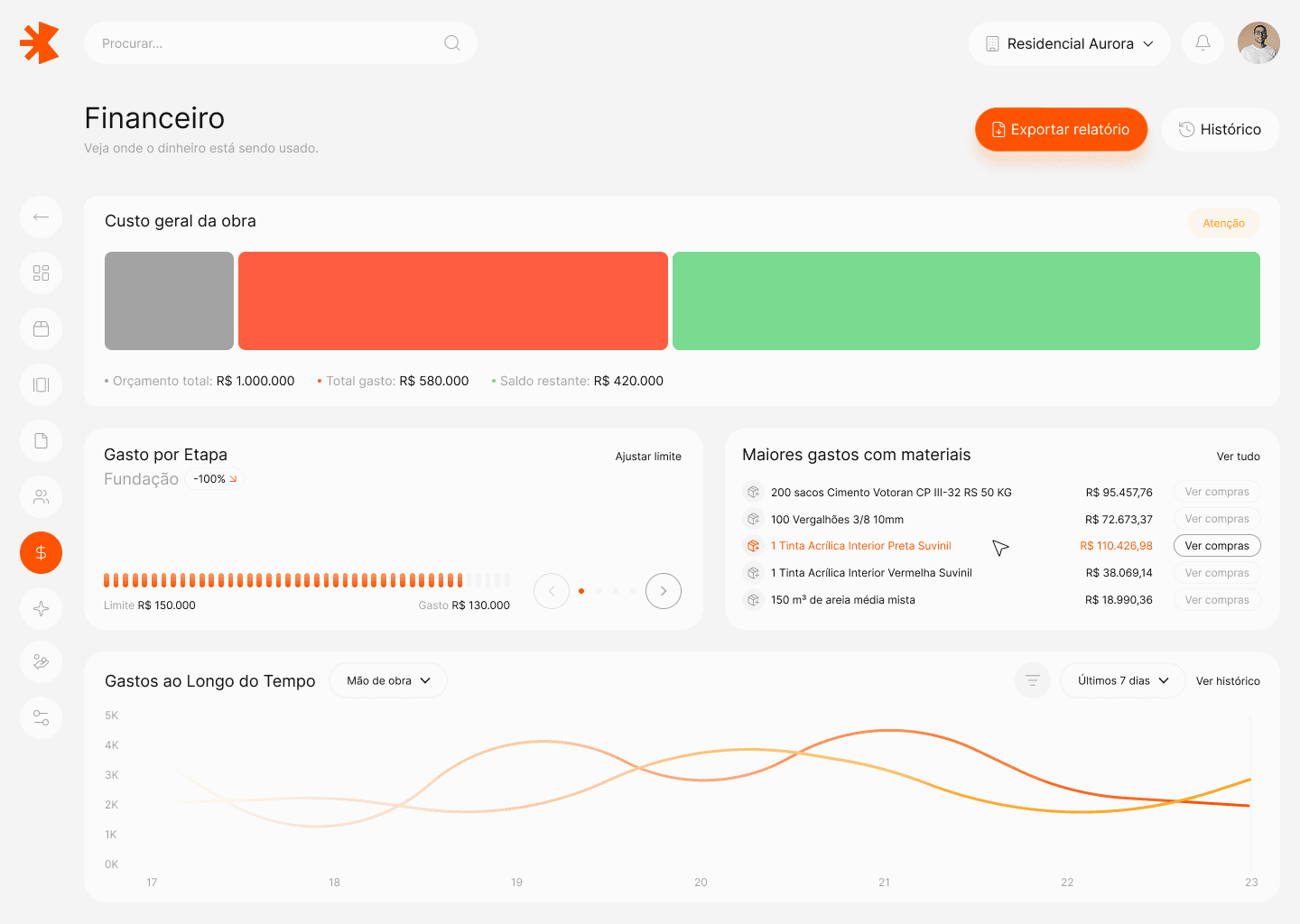Open the people team icon in sidebar

click(x=41, y=496)
